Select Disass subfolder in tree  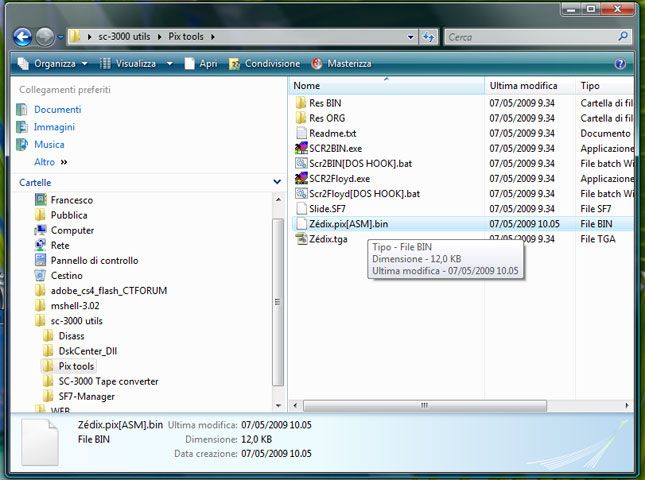pos(72,336)
